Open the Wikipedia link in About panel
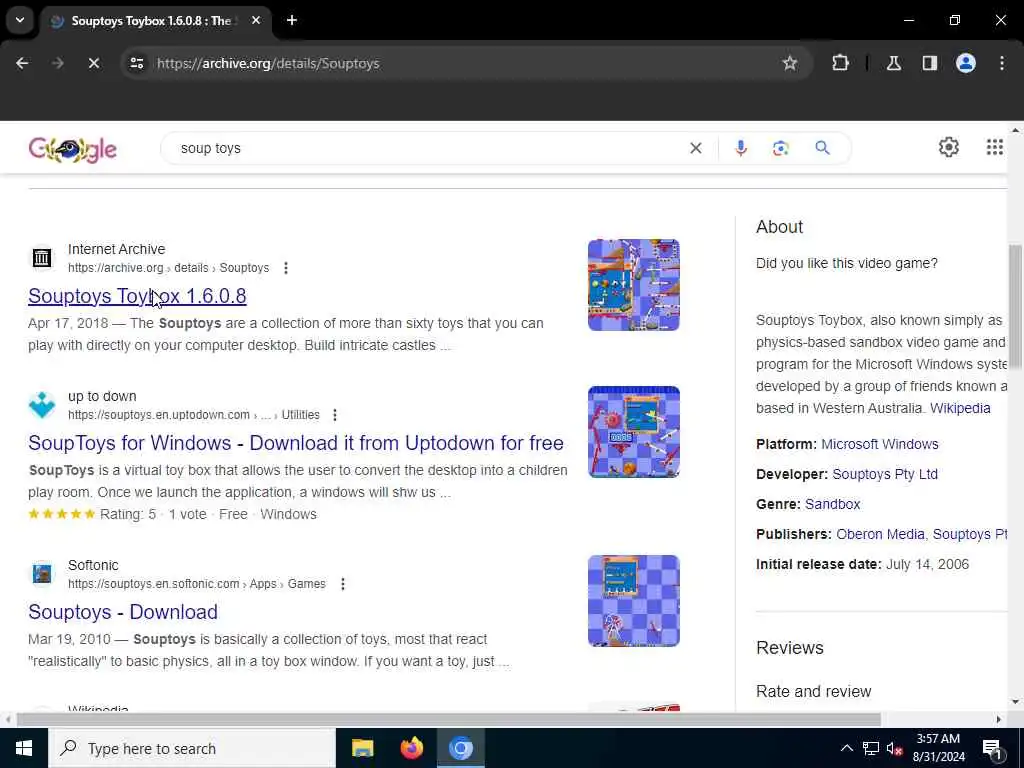This screenshot has width=1024, height=768. coord(960,408)
